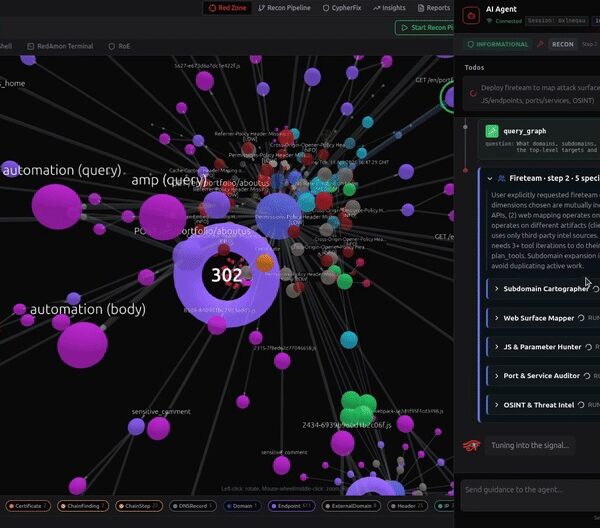Click the amp (query) magenta node
This screenshot has height=528, width=600.
tap(163, 217)
